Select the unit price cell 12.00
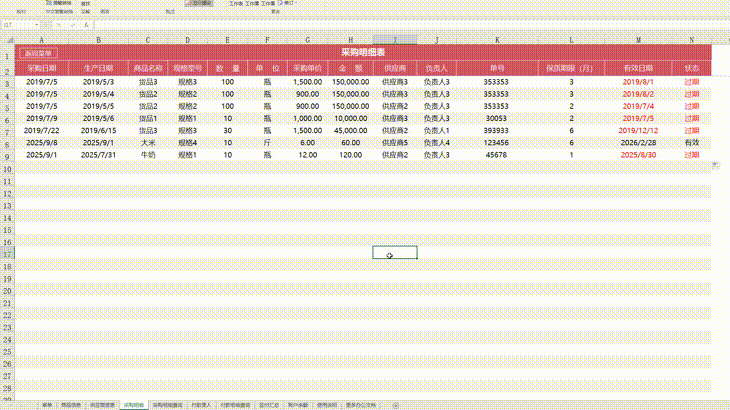Screen dimensions: 730x410 (x=307, y=155)
